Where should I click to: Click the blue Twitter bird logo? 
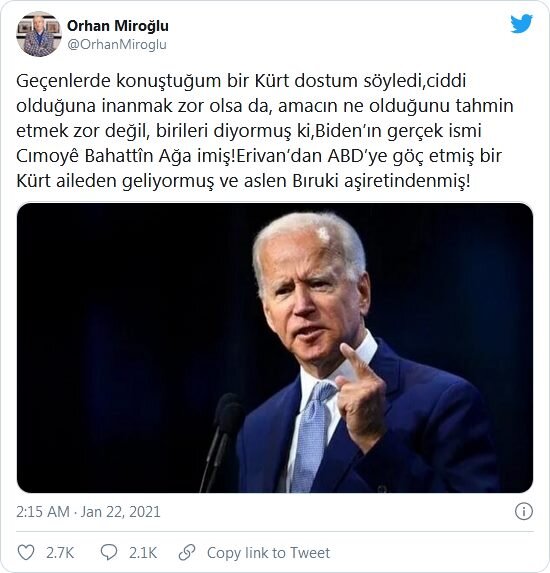(x=521, y=24)
